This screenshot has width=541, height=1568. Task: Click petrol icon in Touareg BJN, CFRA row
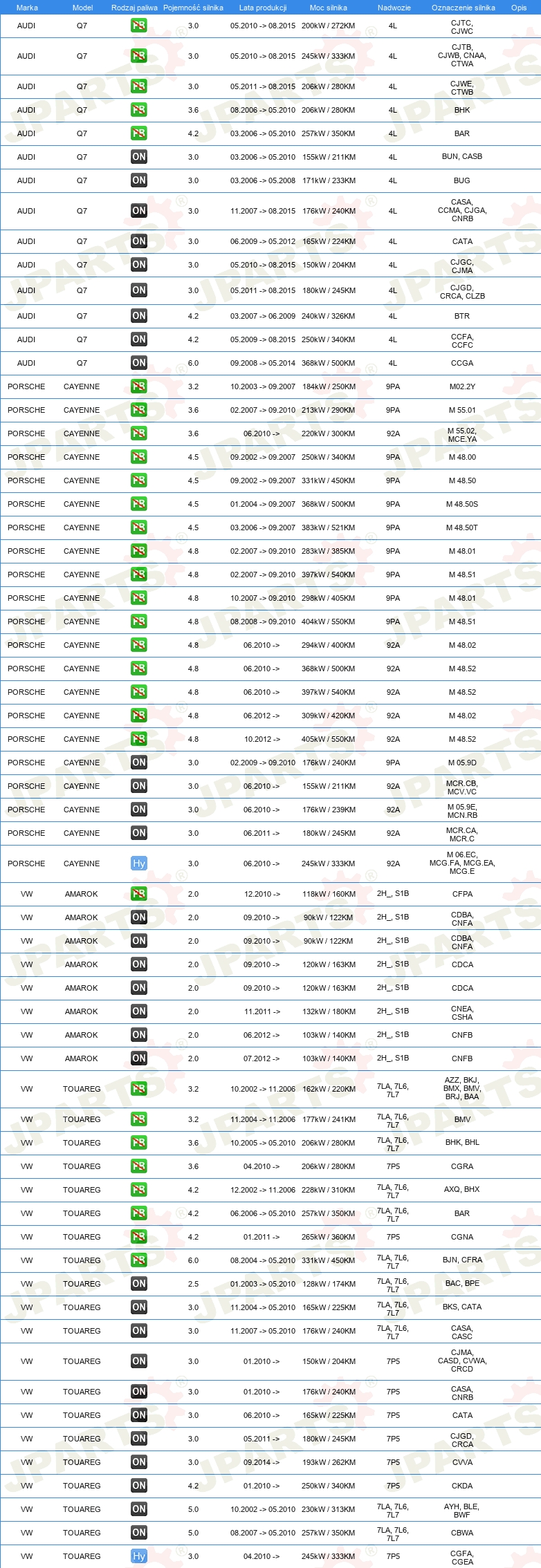point(139,1260)
